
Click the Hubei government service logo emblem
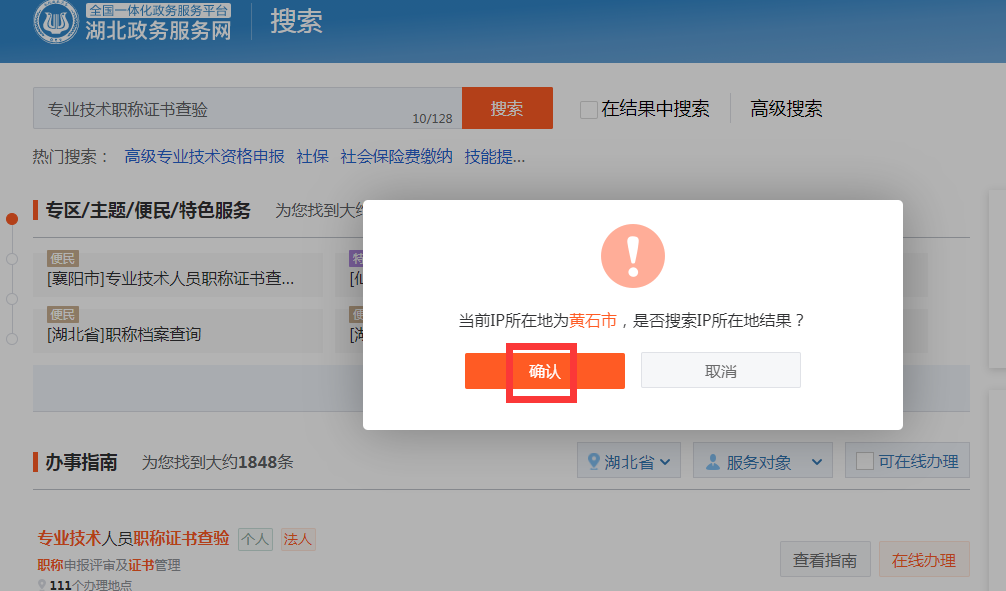tap(56, 22)
